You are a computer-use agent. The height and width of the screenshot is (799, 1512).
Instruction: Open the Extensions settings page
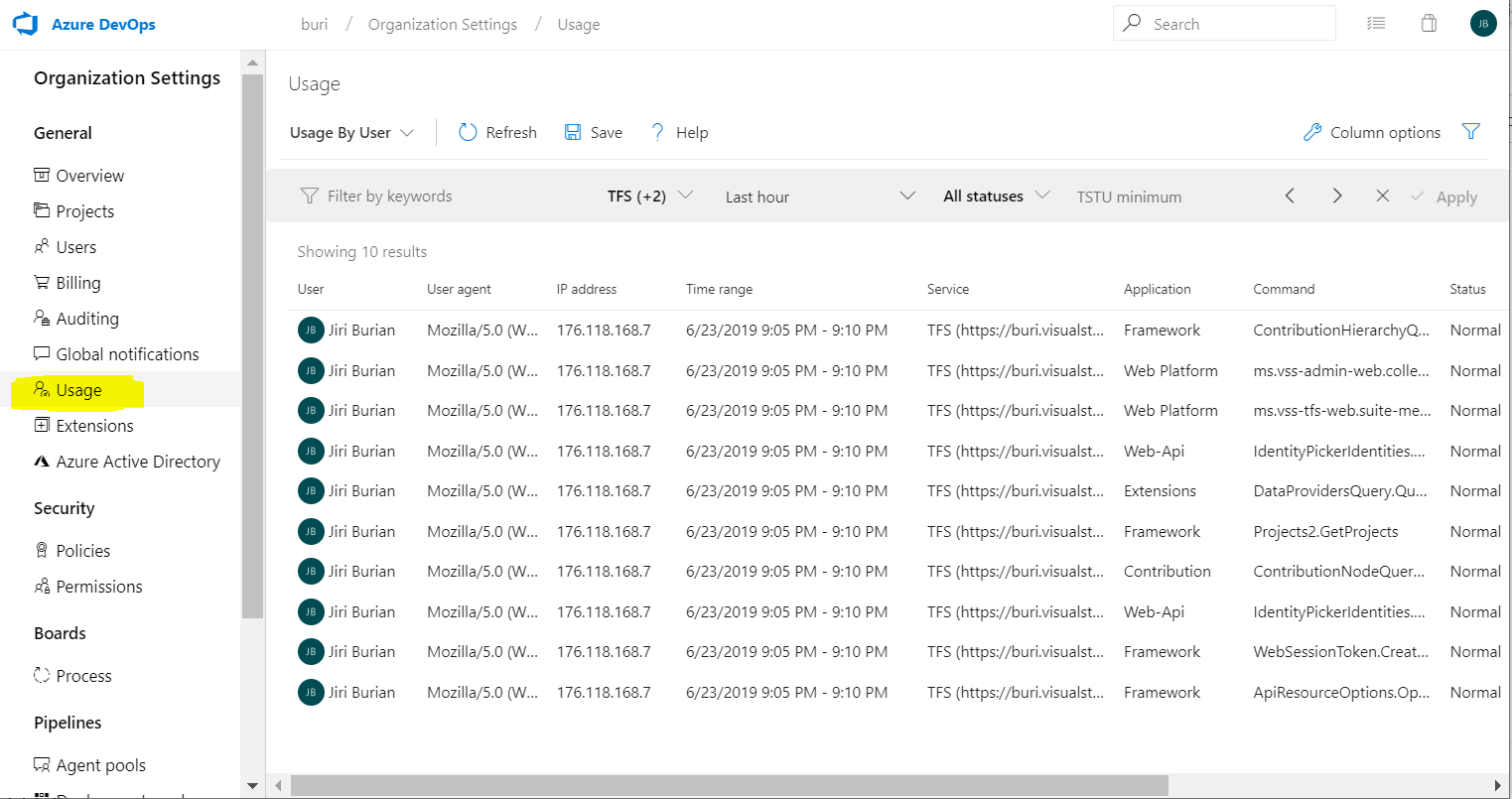tap(94, 426)
